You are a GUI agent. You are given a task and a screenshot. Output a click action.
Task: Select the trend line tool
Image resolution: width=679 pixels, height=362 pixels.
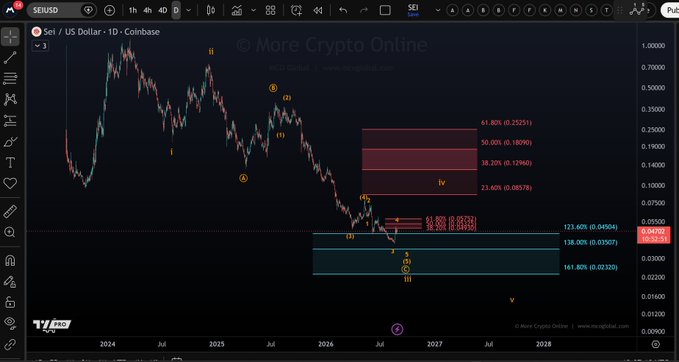[x=10, y=58]
